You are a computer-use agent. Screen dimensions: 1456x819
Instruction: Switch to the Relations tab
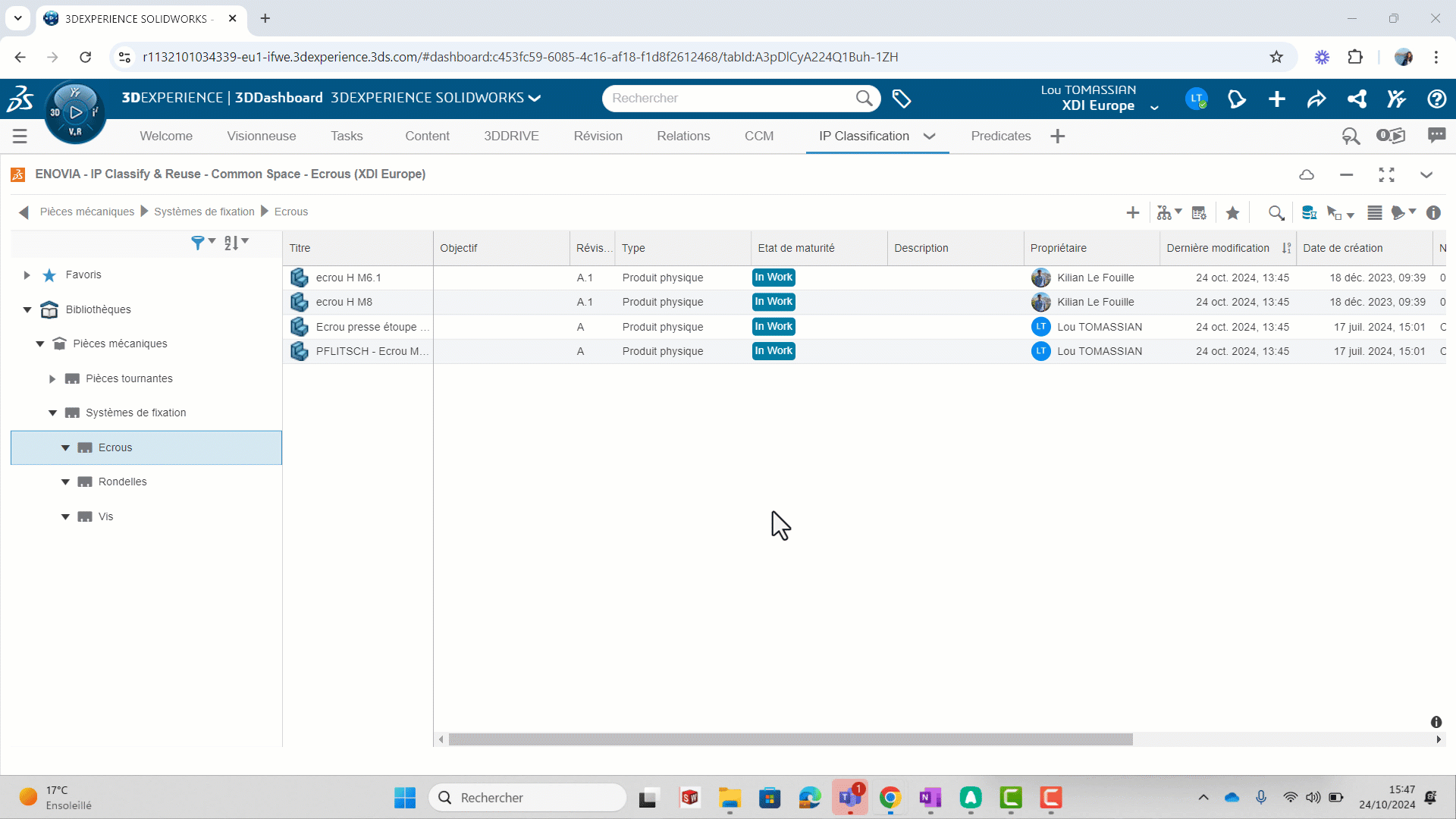click(683, 136)
